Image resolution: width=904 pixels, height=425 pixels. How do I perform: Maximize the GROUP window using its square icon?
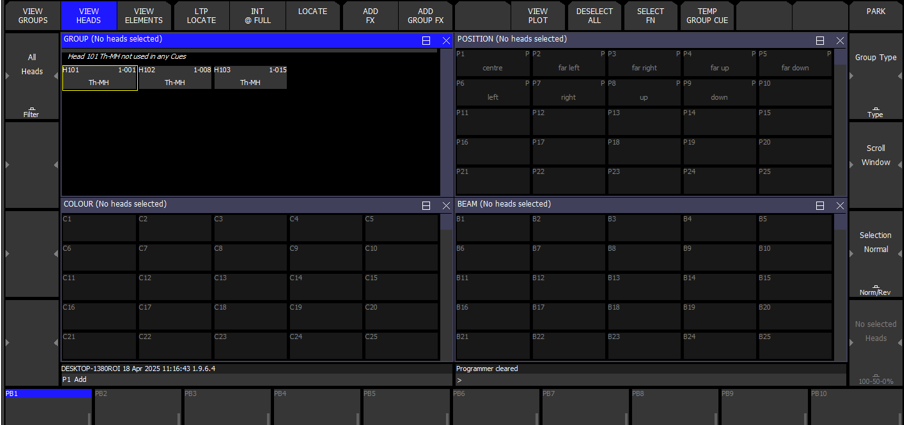(x=427, y=41)
